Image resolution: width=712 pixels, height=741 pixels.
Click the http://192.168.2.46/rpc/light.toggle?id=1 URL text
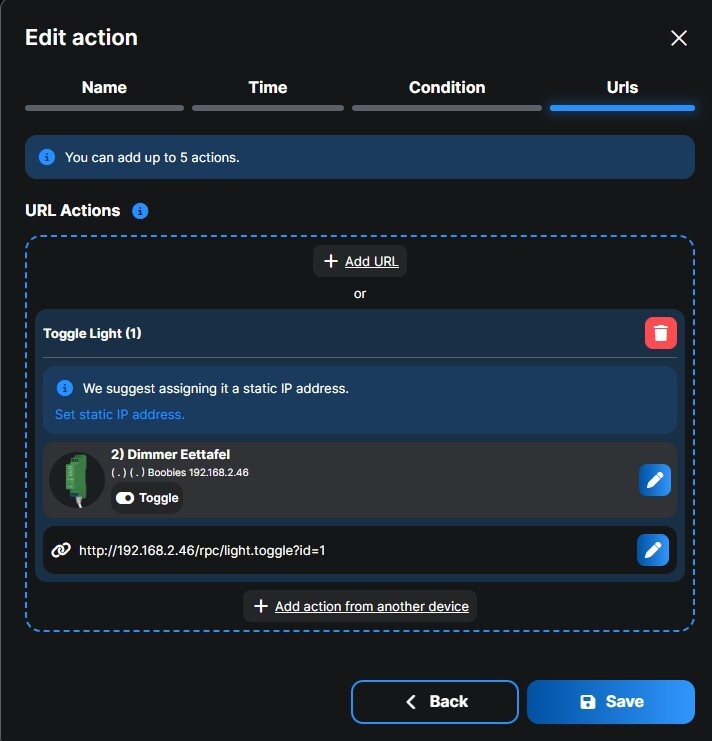tap(202, 551)
